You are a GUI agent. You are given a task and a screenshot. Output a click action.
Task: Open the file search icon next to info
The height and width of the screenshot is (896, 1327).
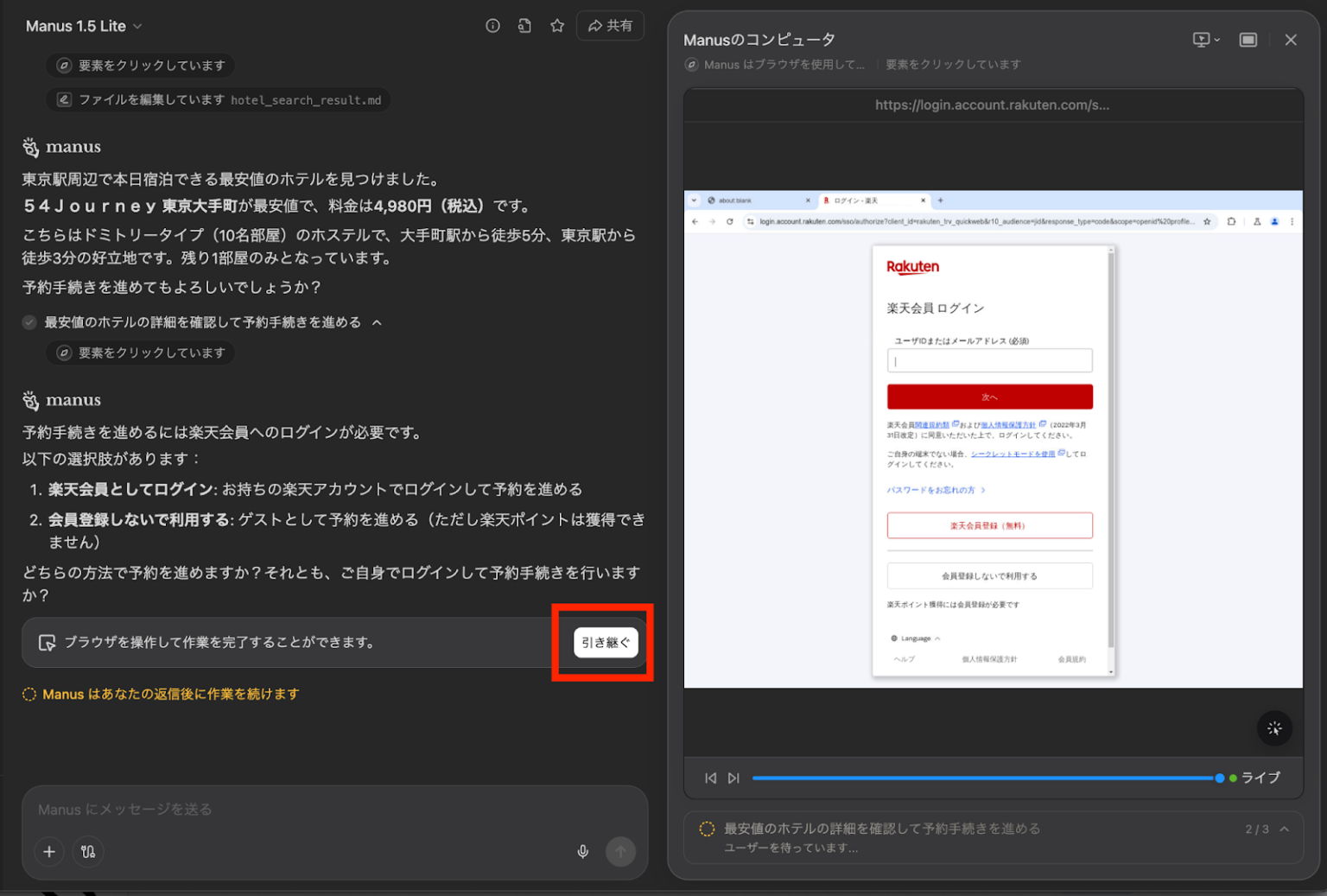(x=524, y=25)
